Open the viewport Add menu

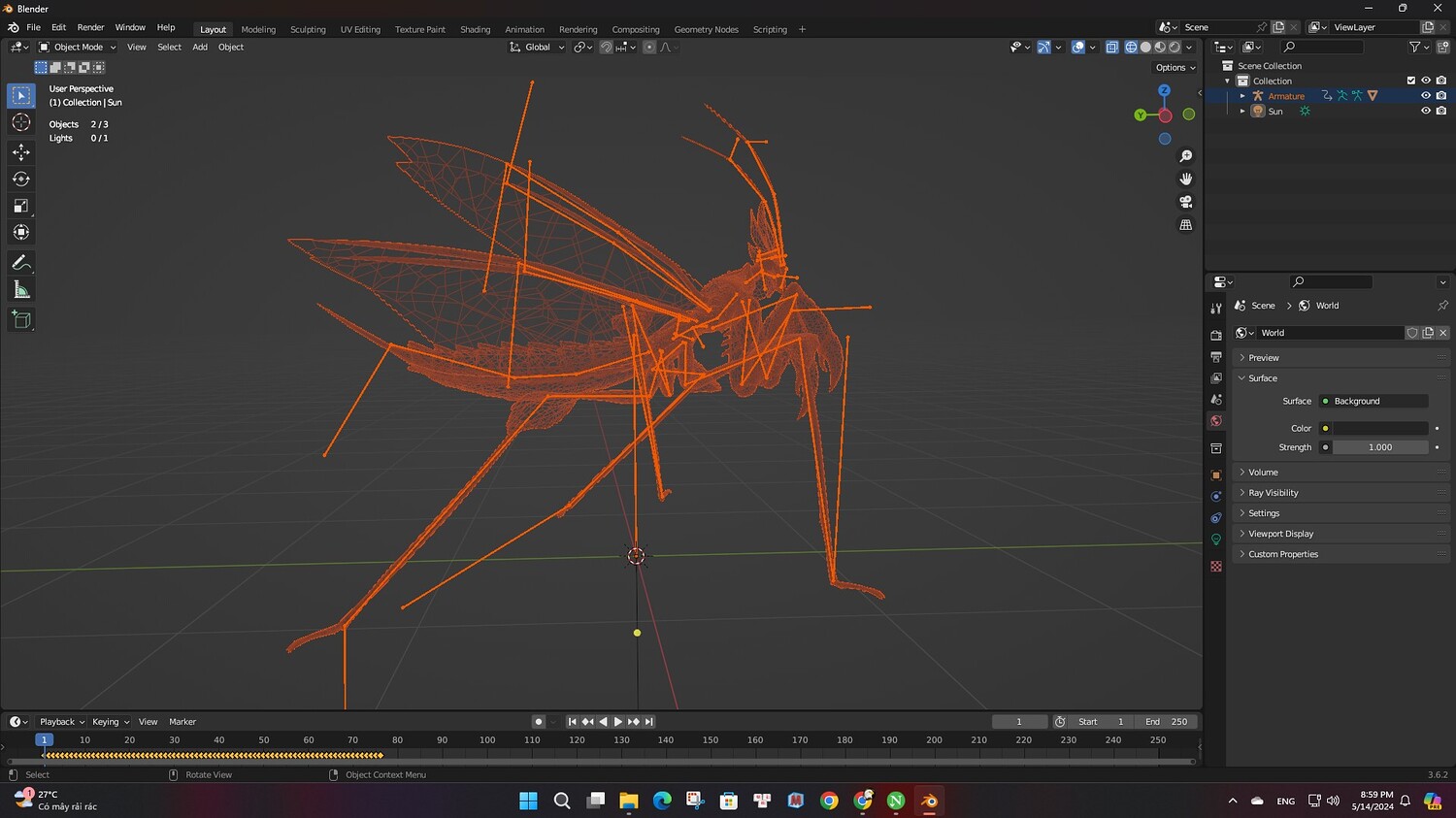click(x=200, y=47)
